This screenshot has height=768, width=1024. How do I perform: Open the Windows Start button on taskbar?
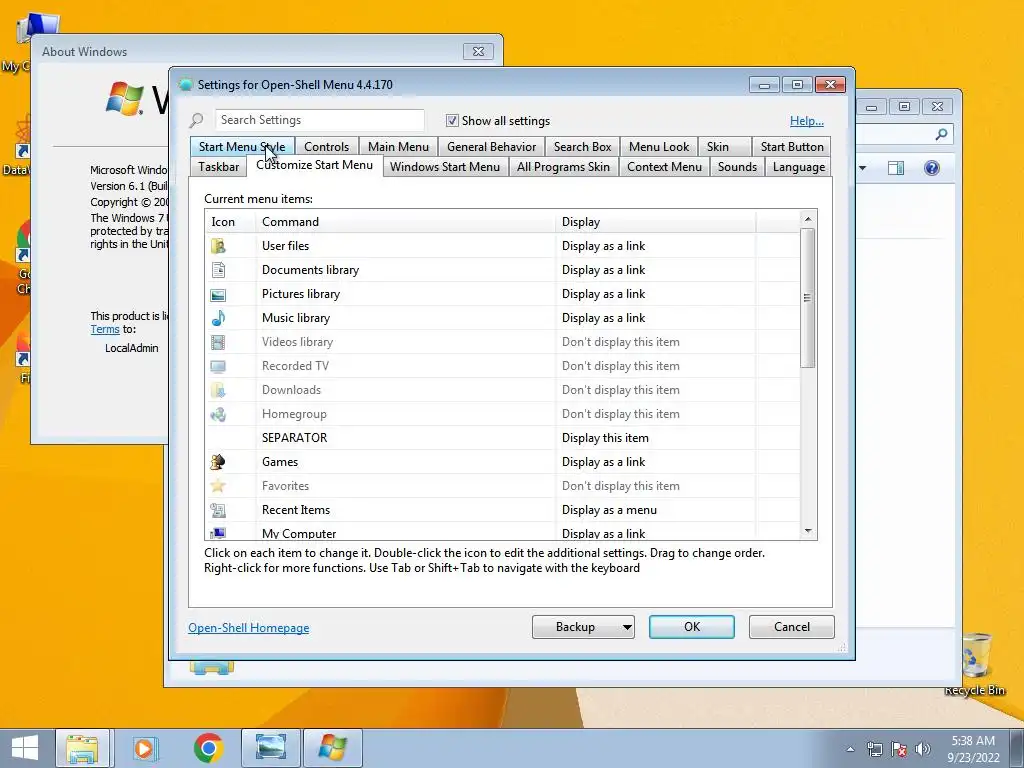25,748
